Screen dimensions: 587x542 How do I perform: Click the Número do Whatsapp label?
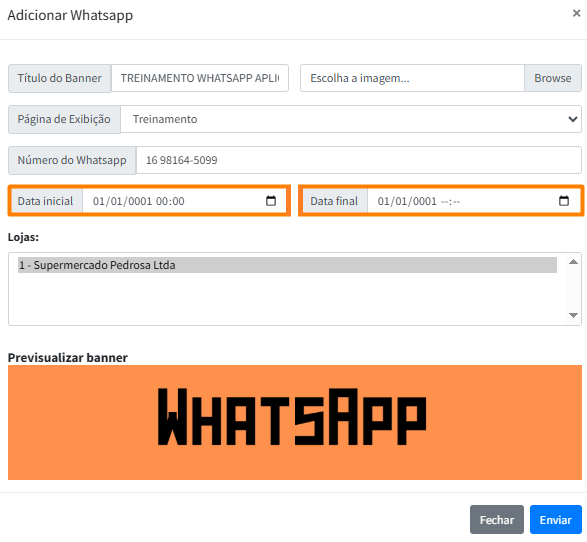pyautogui.click(x=72, y=160)
